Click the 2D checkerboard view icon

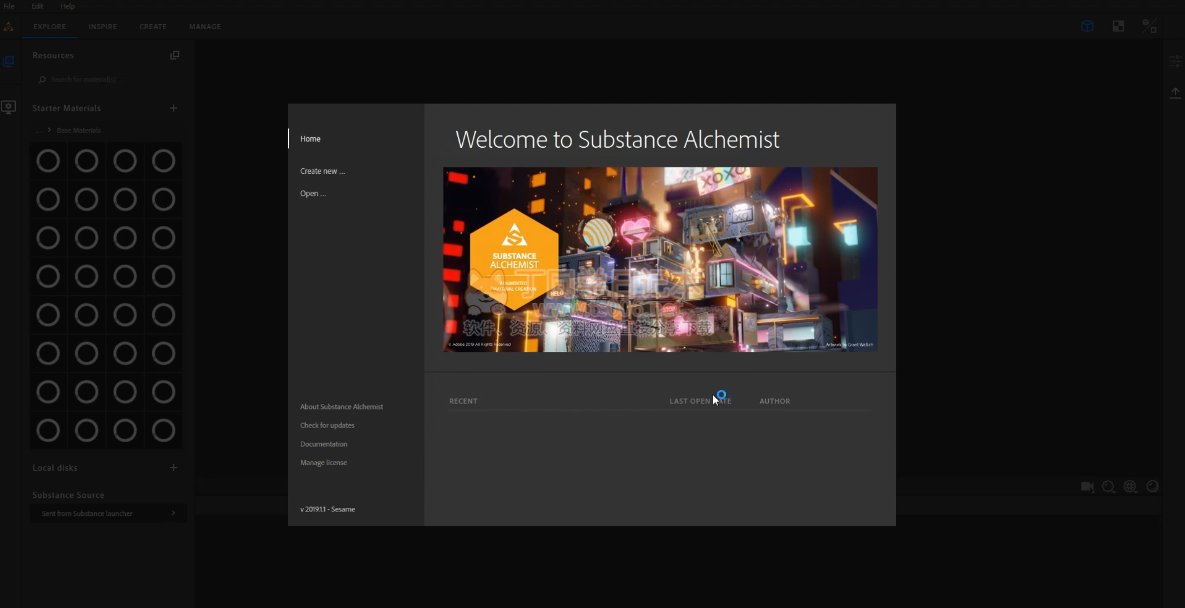(x=1118, y=26)
